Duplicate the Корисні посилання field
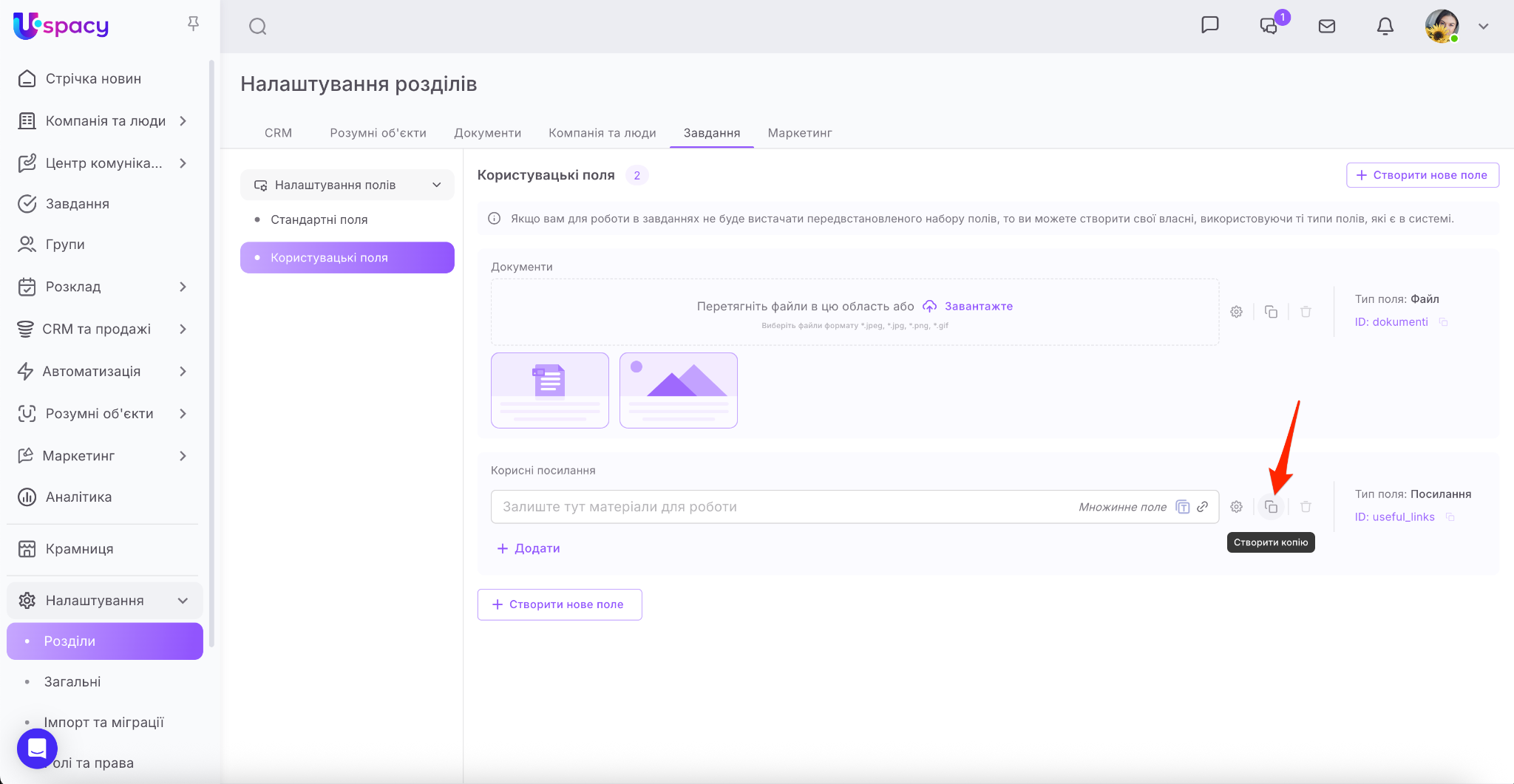The height and width of the screenshot is (784, 1514). [1271, 507]
